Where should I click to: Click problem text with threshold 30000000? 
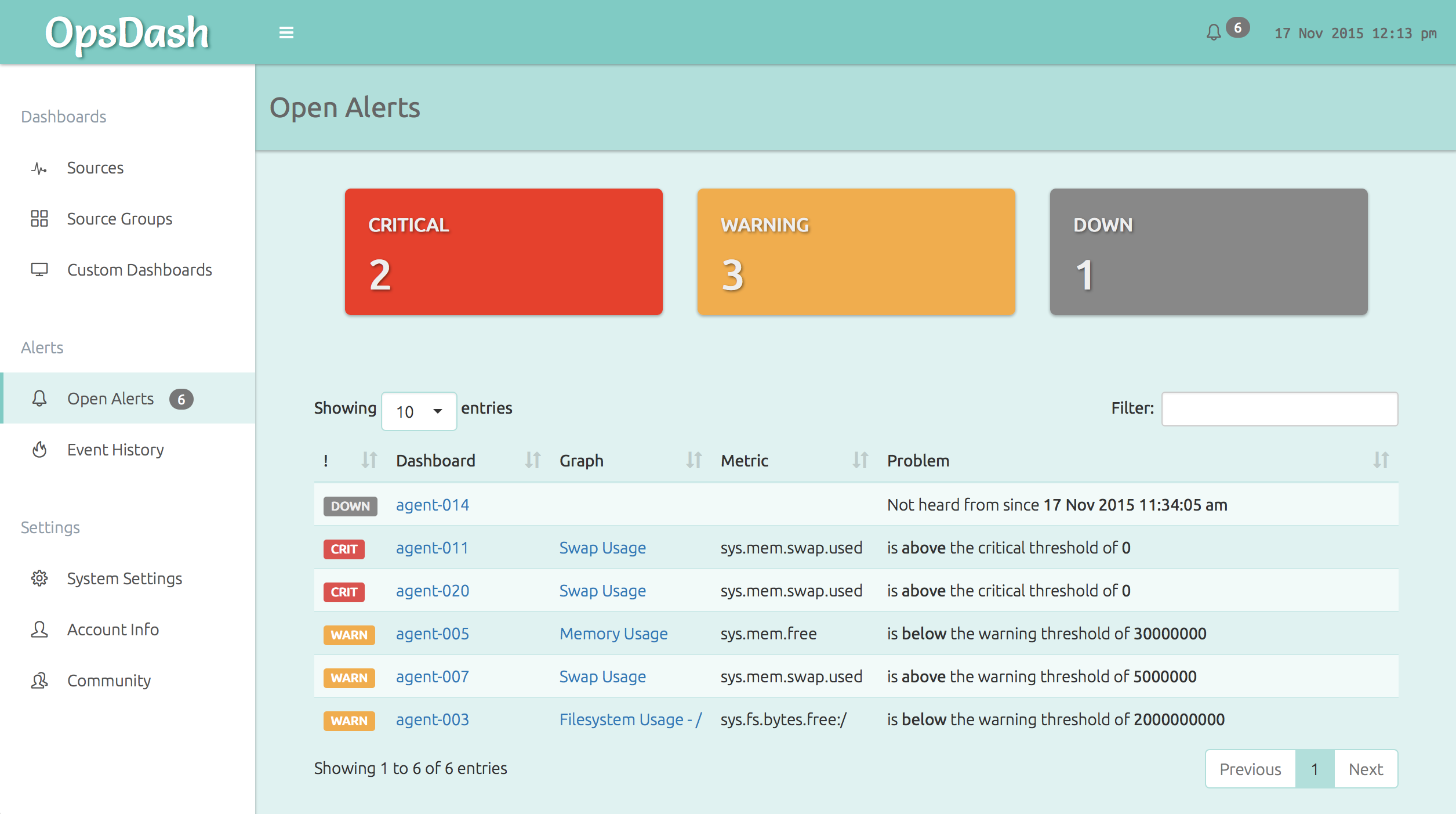(x=1047, y=634)
